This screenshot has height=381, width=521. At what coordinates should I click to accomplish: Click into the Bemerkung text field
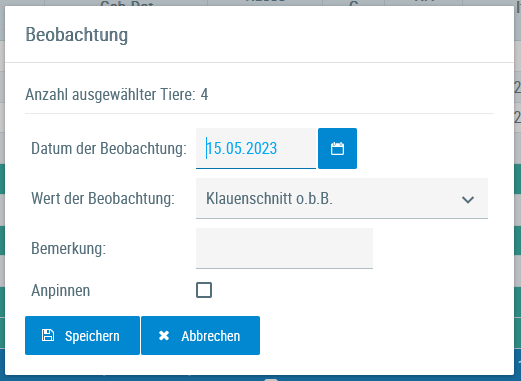tap(284, 248)
